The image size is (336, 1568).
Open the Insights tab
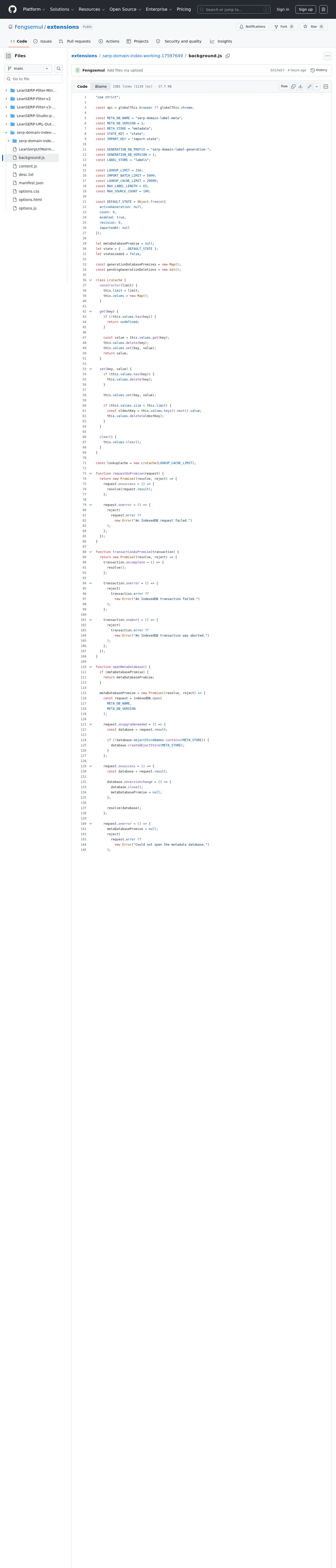[221, 41]
